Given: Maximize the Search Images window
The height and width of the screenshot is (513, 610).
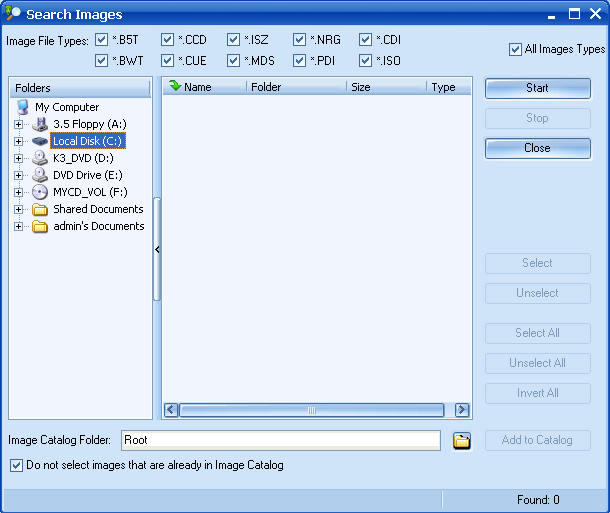Looking at the screenshot, I should click(x=574, y=14).
